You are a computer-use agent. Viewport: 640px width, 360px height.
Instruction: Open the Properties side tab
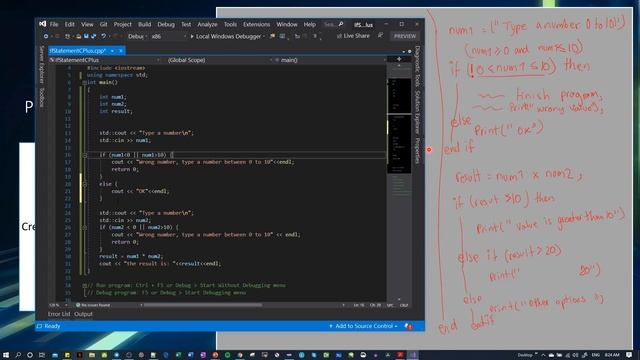[418, 151]
